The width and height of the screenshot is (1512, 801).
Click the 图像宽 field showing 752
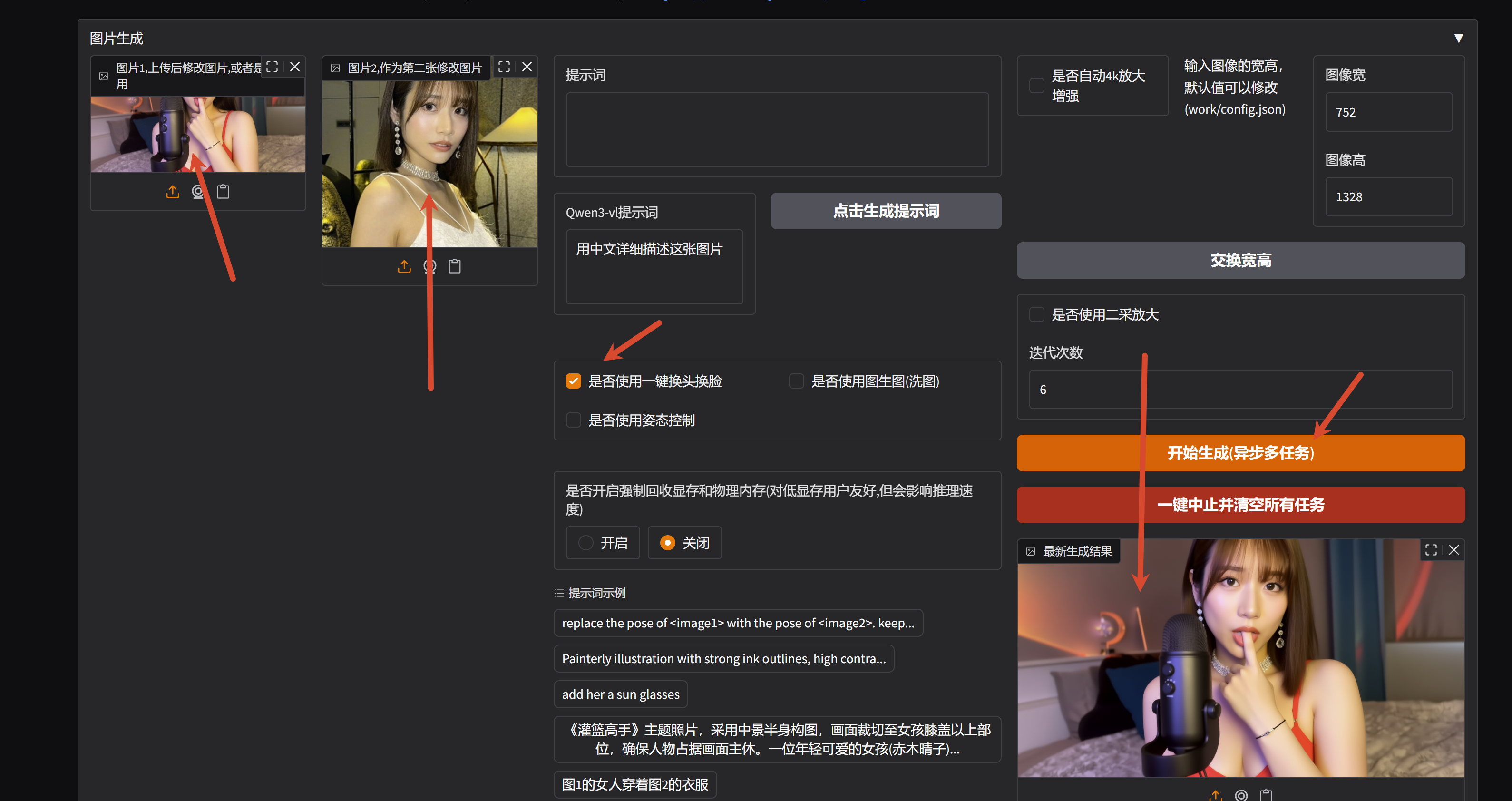1389,112
